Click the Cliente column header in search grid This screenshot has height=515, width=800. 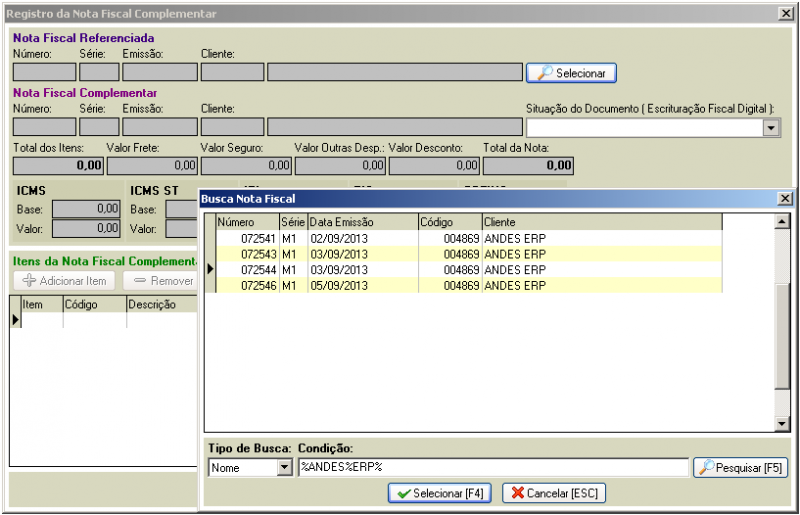[x=602, y=222]
